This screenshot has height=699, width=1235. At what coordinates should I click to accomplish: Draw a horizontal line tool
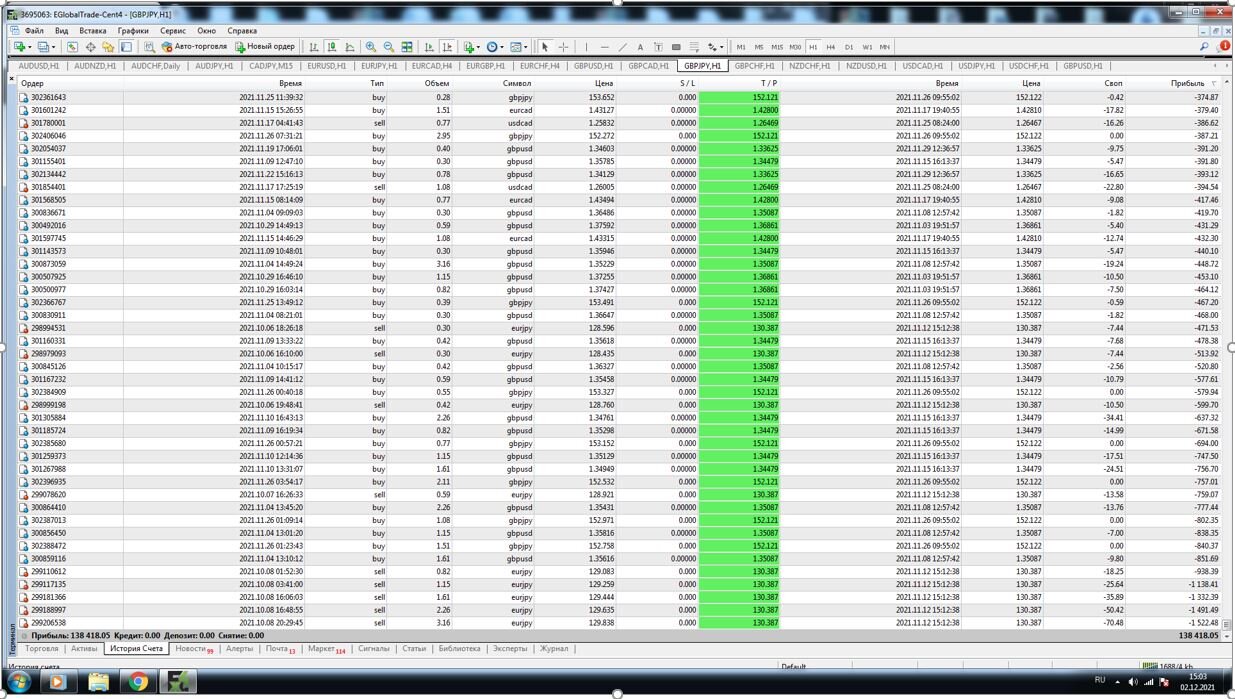pos(604,47)
